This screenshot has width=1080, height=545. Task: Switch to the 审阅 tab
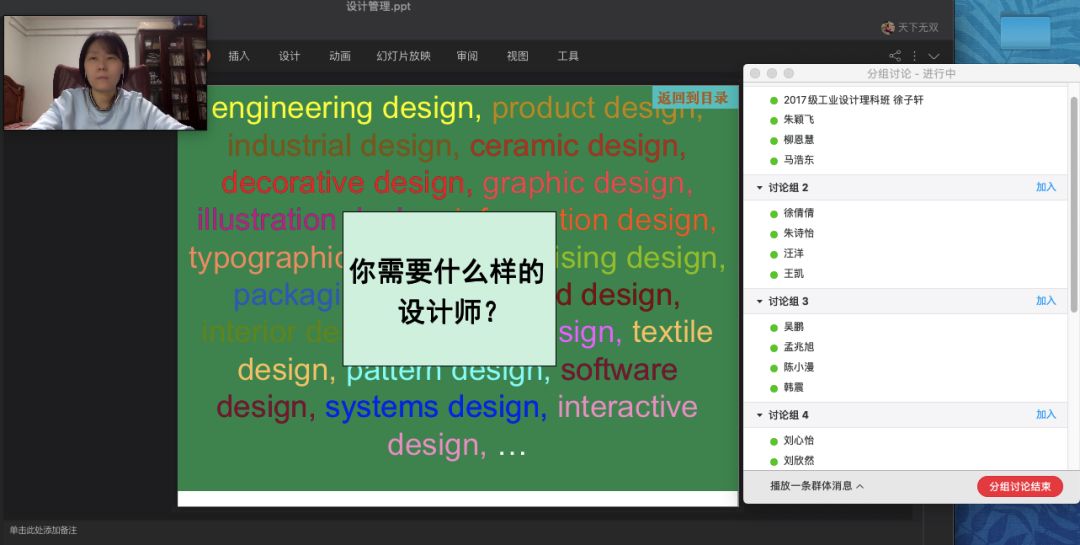click(x=467, y=56)
